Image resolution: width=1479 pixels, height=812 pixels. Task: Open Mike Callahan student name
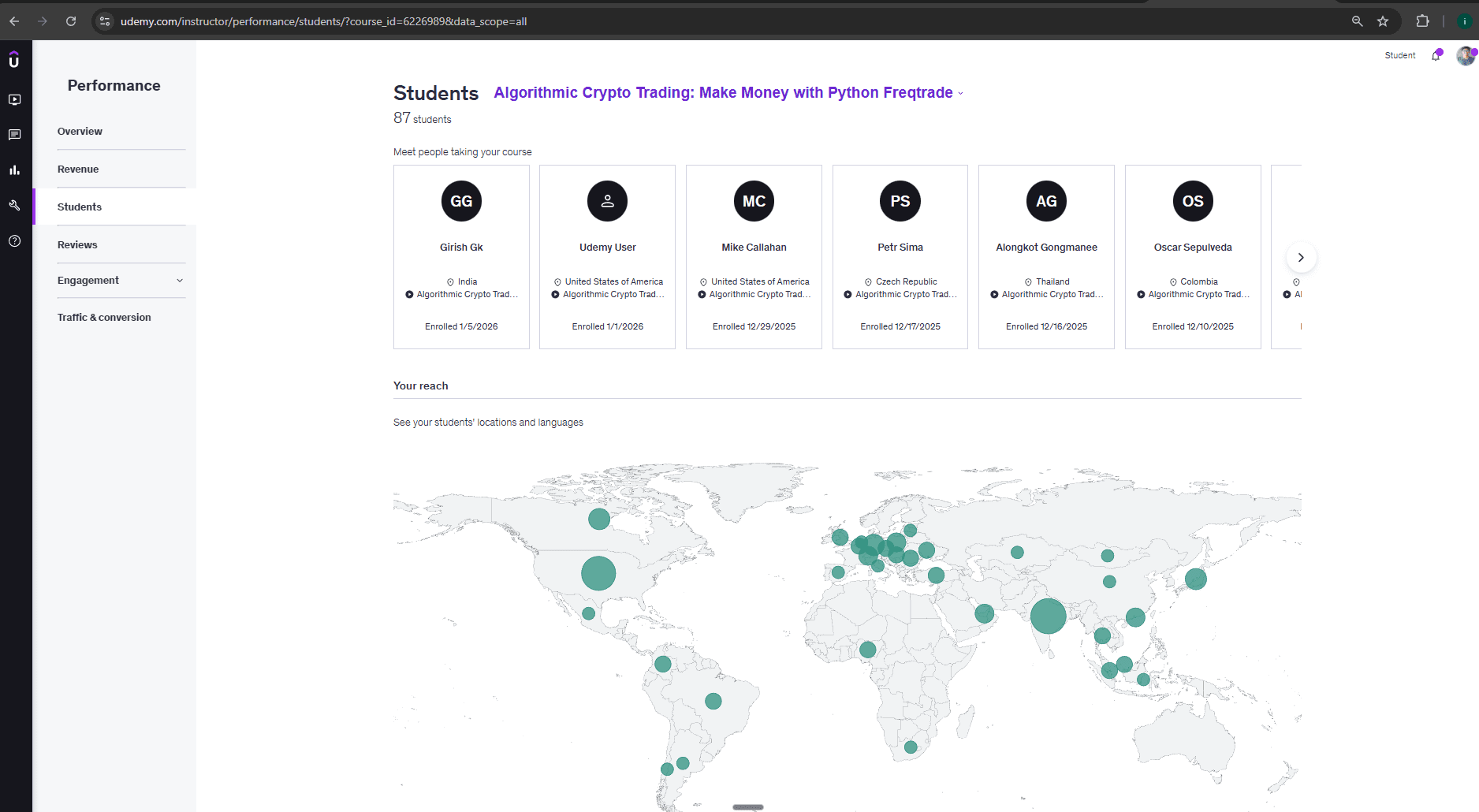[x=754, y=248]
